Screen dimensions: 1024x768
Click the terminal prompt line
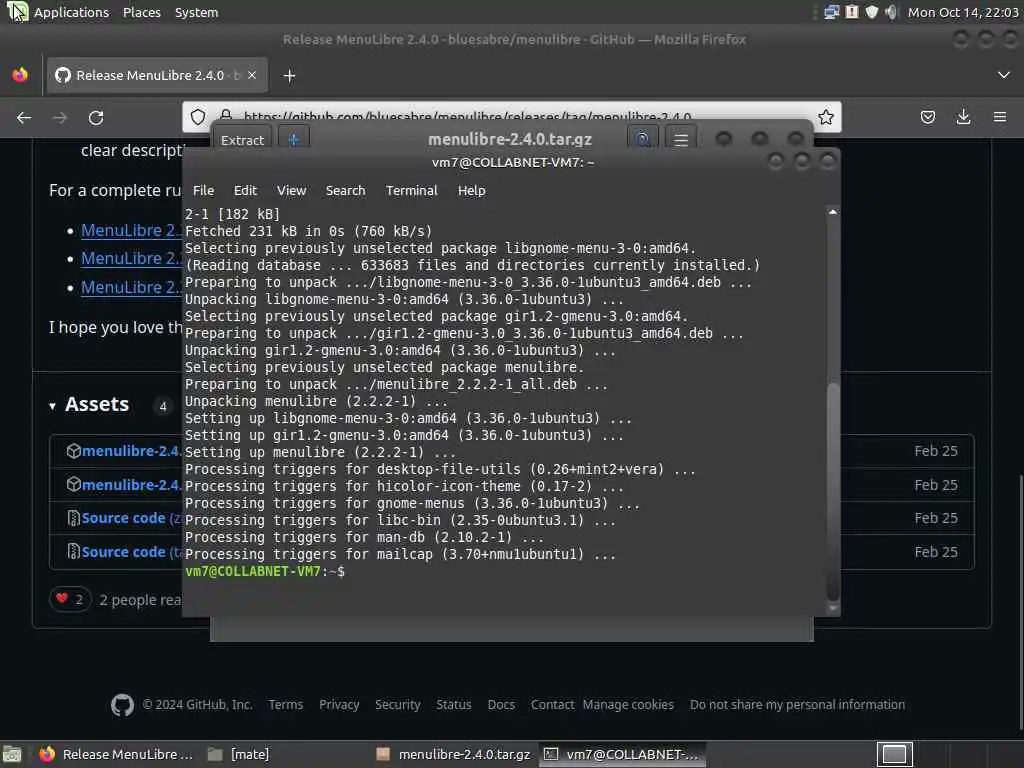point(264,571)
